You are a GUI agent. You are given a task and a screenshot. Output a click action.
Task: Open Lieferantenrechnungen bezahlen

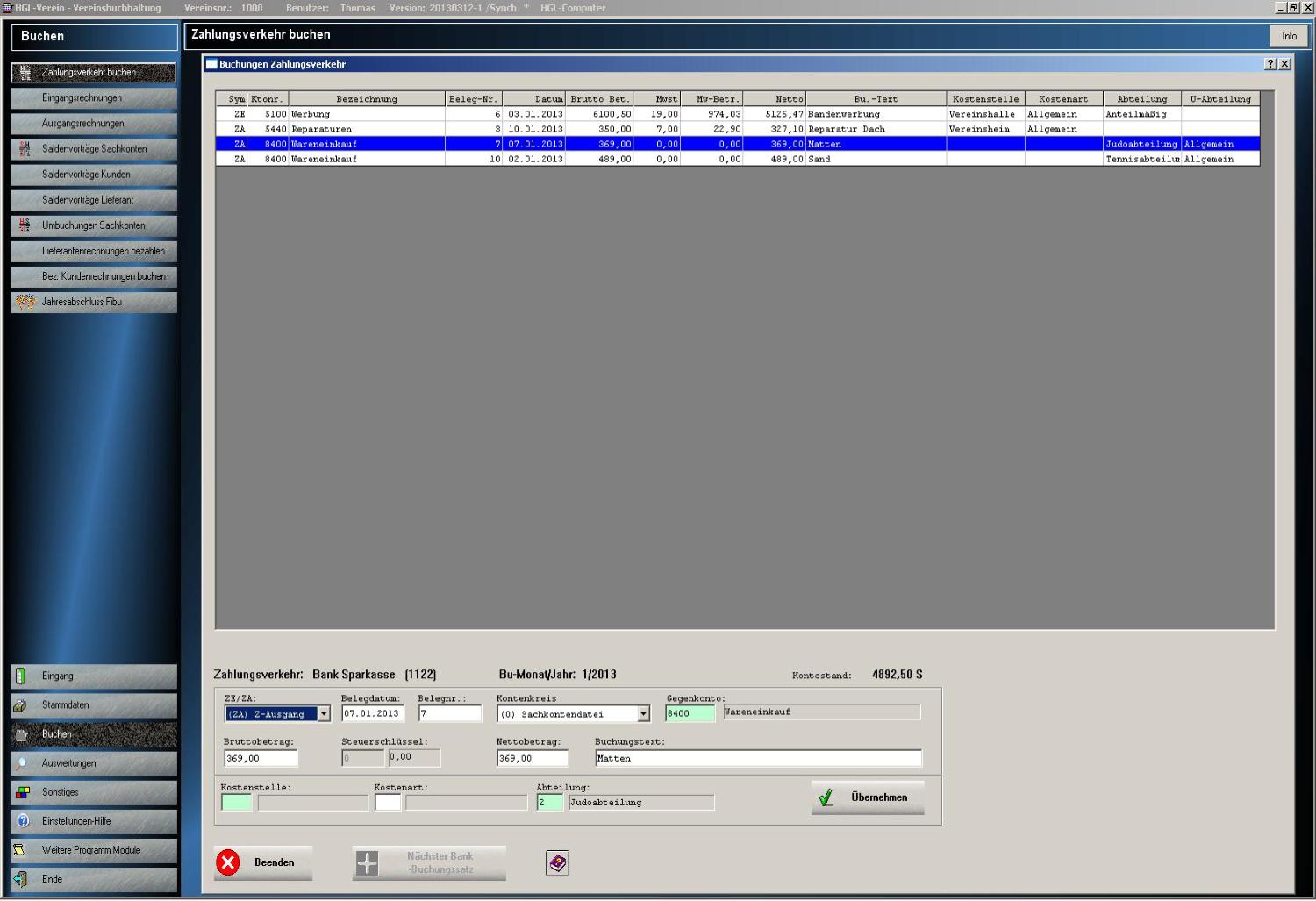(94, 251)
